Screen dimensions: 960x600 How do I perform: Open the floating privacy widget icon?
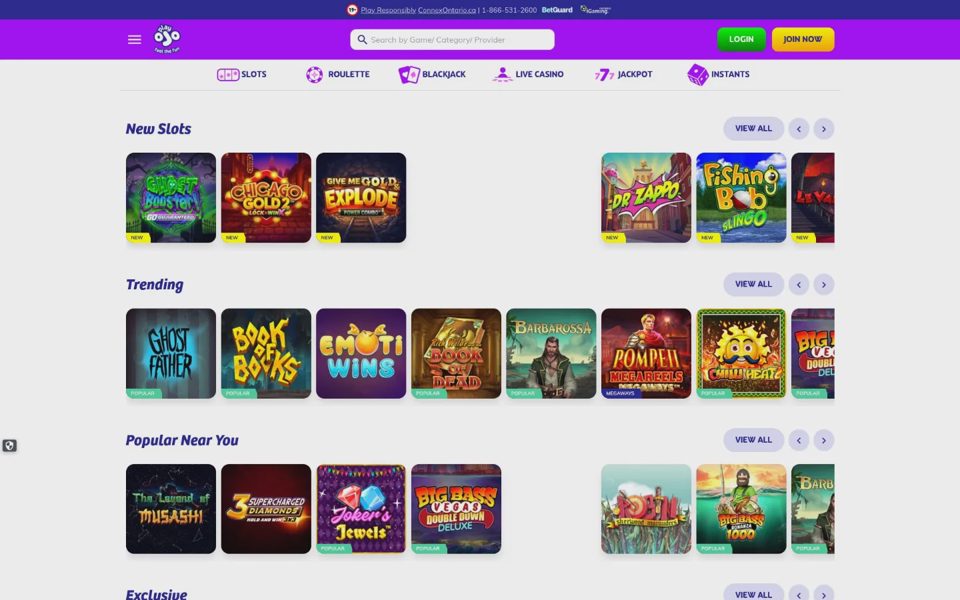click(x=9, y=446)
